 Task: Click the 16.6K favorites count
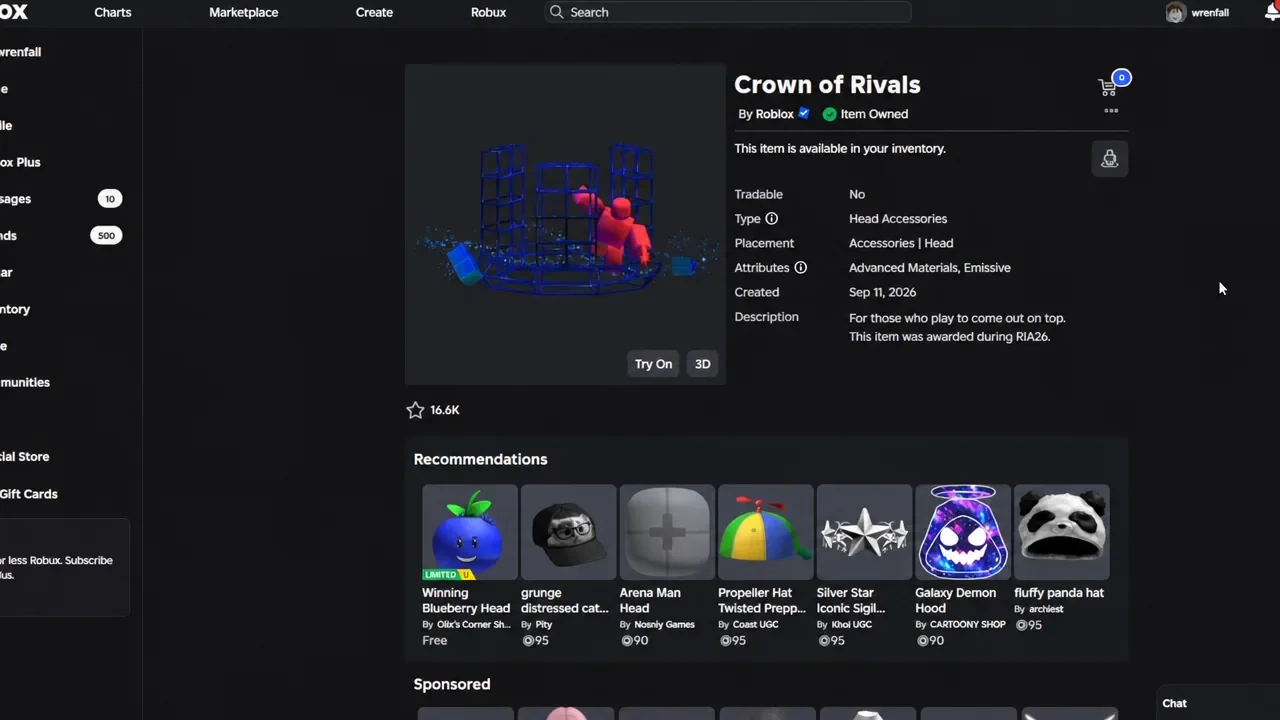[x=445, y=410]
